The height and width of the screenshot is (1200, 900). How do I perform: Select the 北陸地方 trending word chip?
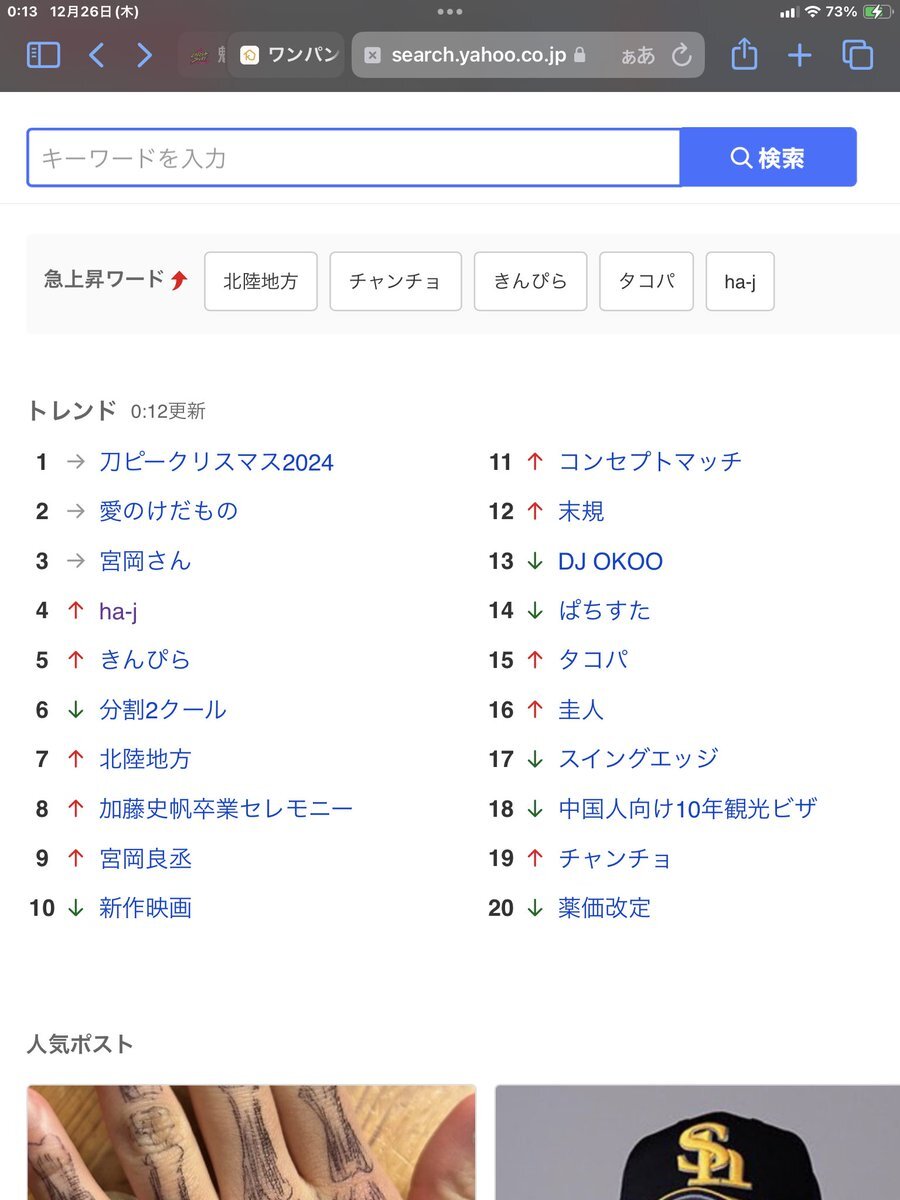coord(261,281)
